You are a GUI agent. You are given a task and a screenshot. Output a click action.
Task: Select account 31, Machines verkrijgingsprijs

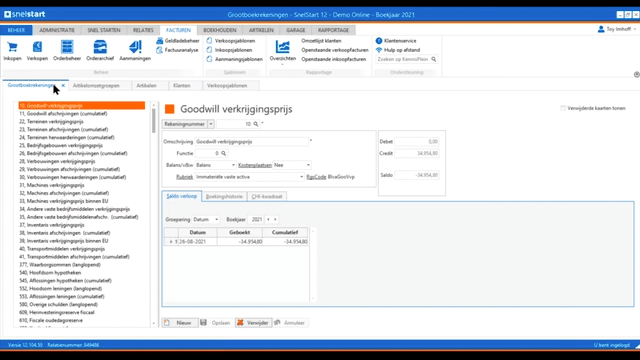click(x=52, y=185)
